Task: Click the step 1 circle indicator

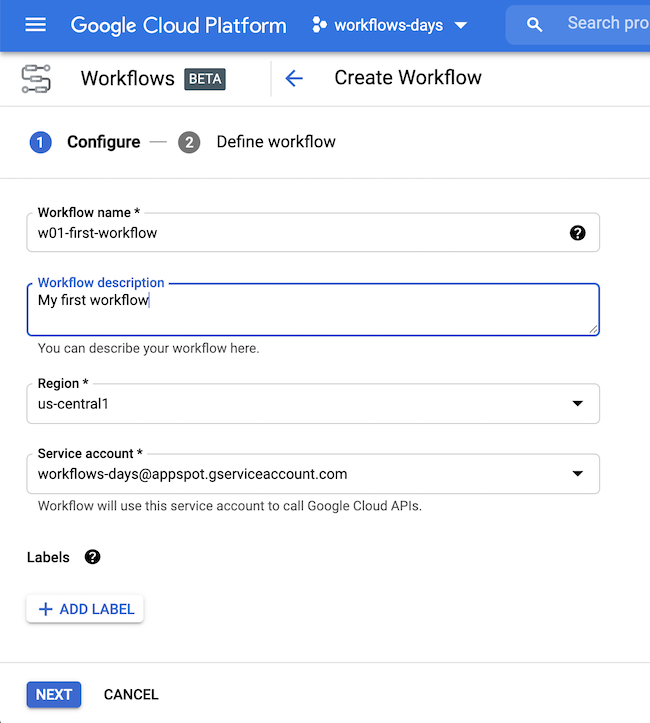Action: pyautogui.click(x=41, y=142)
